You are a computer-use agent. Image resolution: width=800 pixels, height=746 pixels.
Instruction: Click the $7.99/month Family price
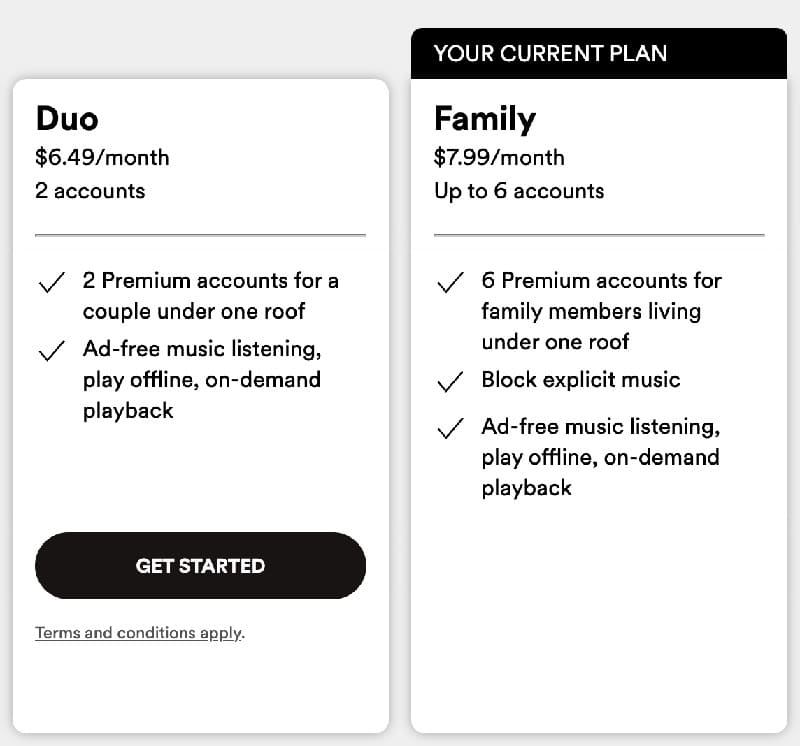click(499, 158)
